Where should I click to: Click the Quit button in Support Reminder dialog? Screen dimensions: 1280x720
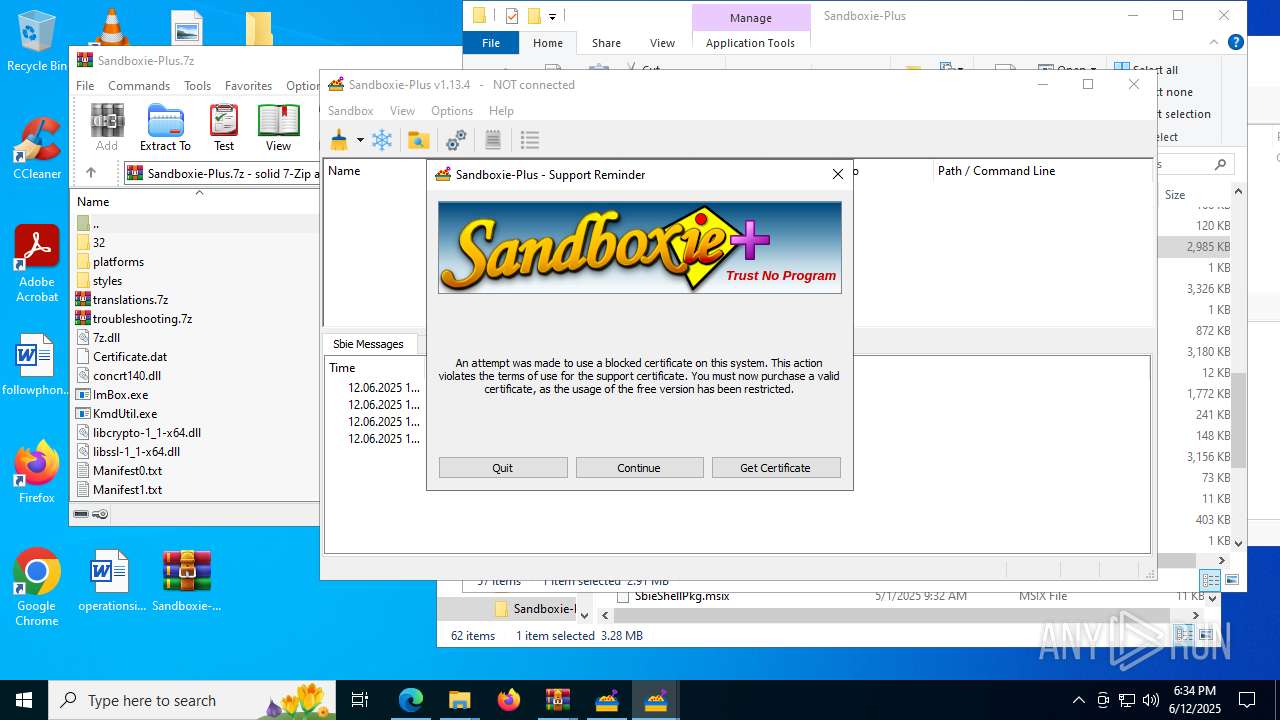(x=503, y=468)
